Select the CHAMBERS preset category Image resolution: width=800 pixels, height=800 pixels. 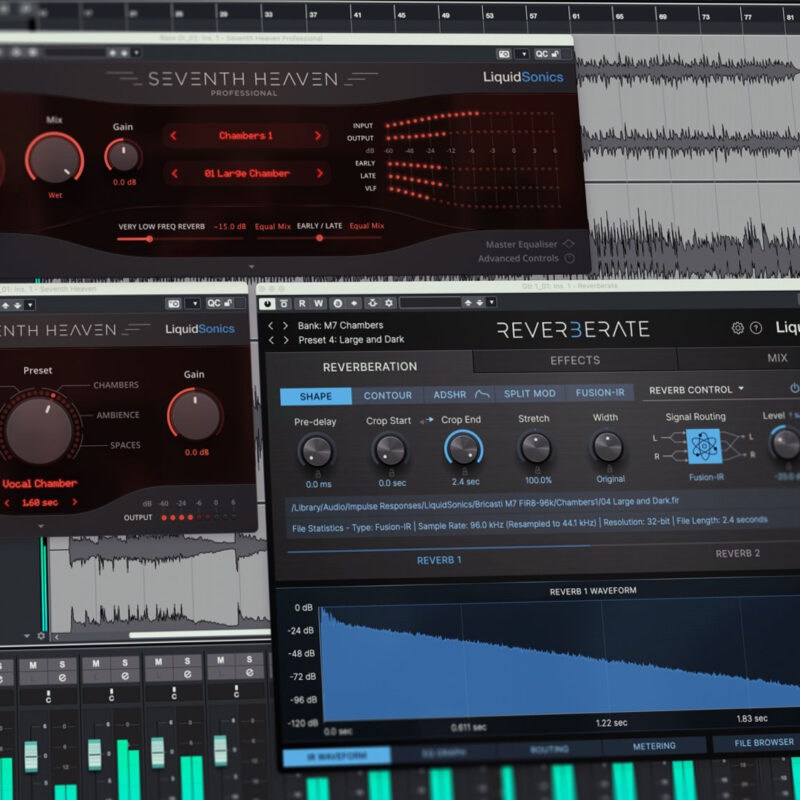tap(116, 385)
